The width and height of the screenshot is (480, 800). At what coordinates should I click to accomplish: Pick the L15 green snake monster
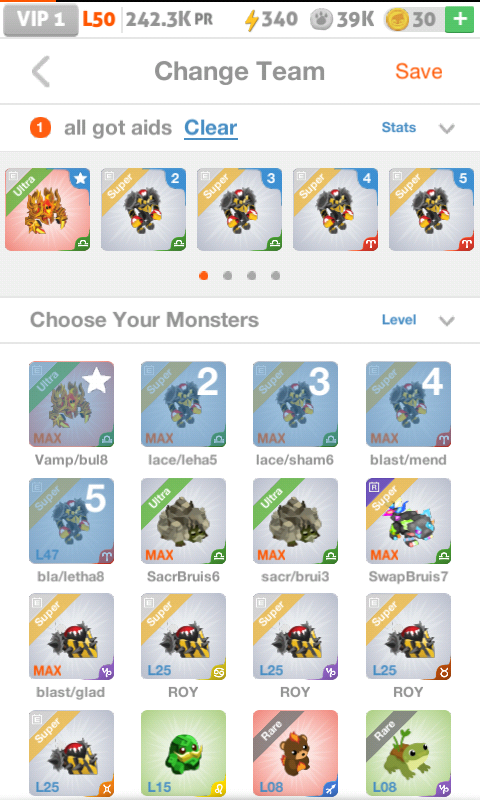(184, 753)
